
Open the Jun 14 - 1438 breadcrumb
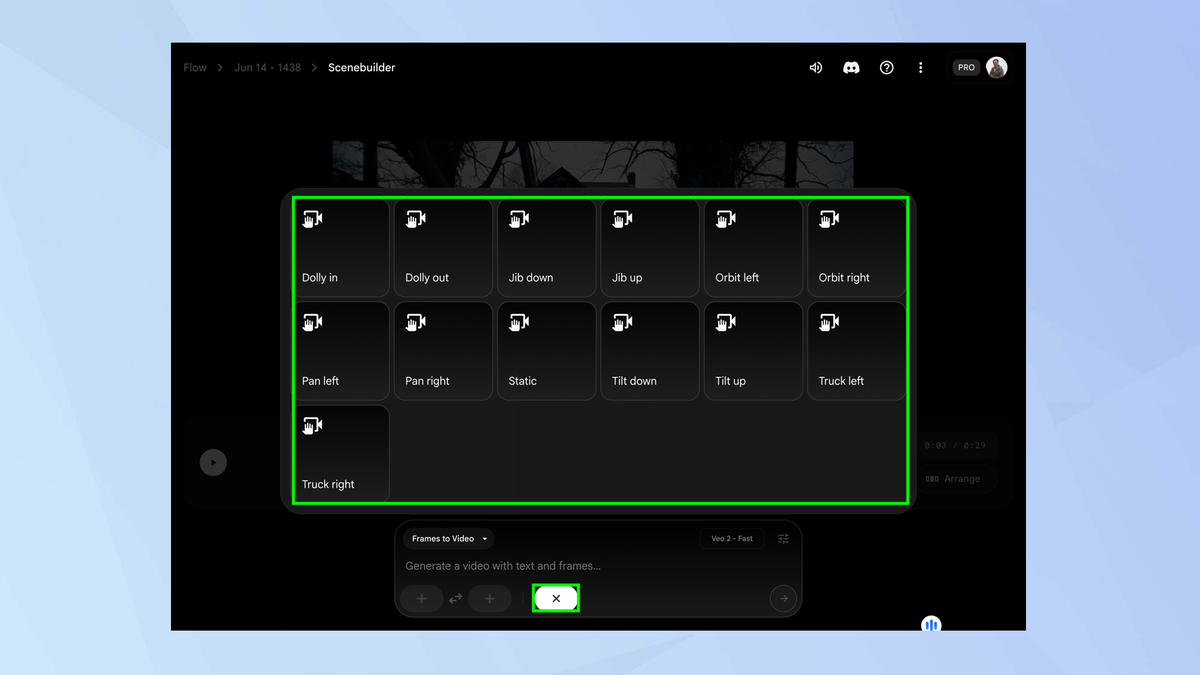267,68
